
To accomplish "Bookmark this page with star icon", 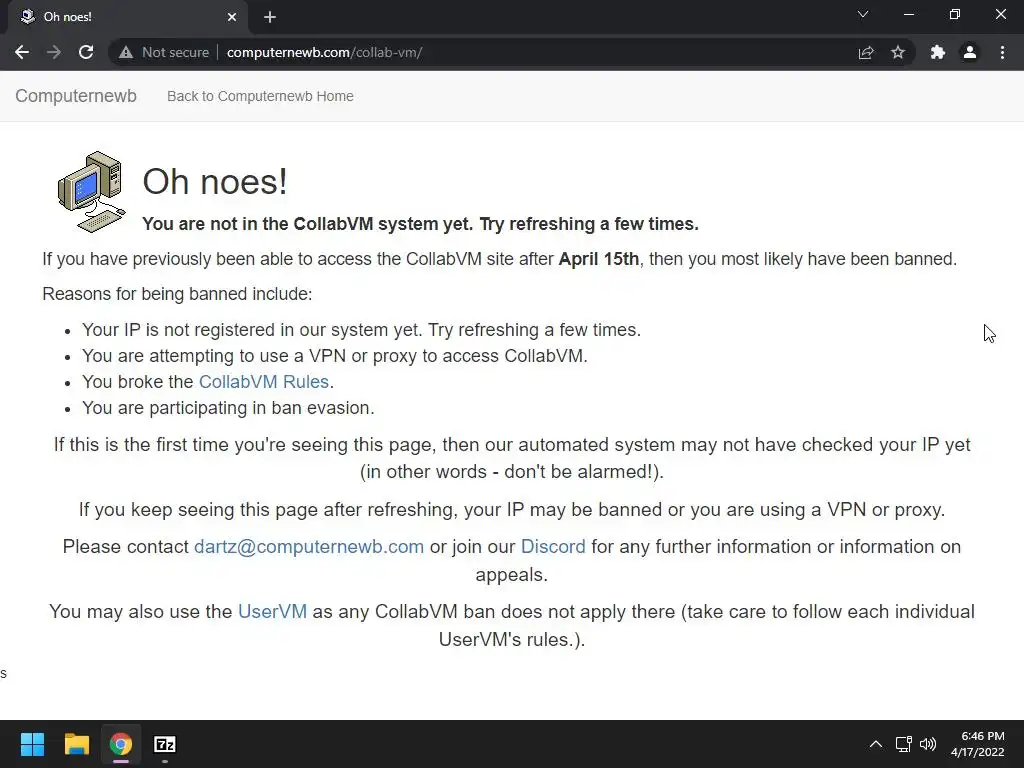I will [x=898, y=52].
